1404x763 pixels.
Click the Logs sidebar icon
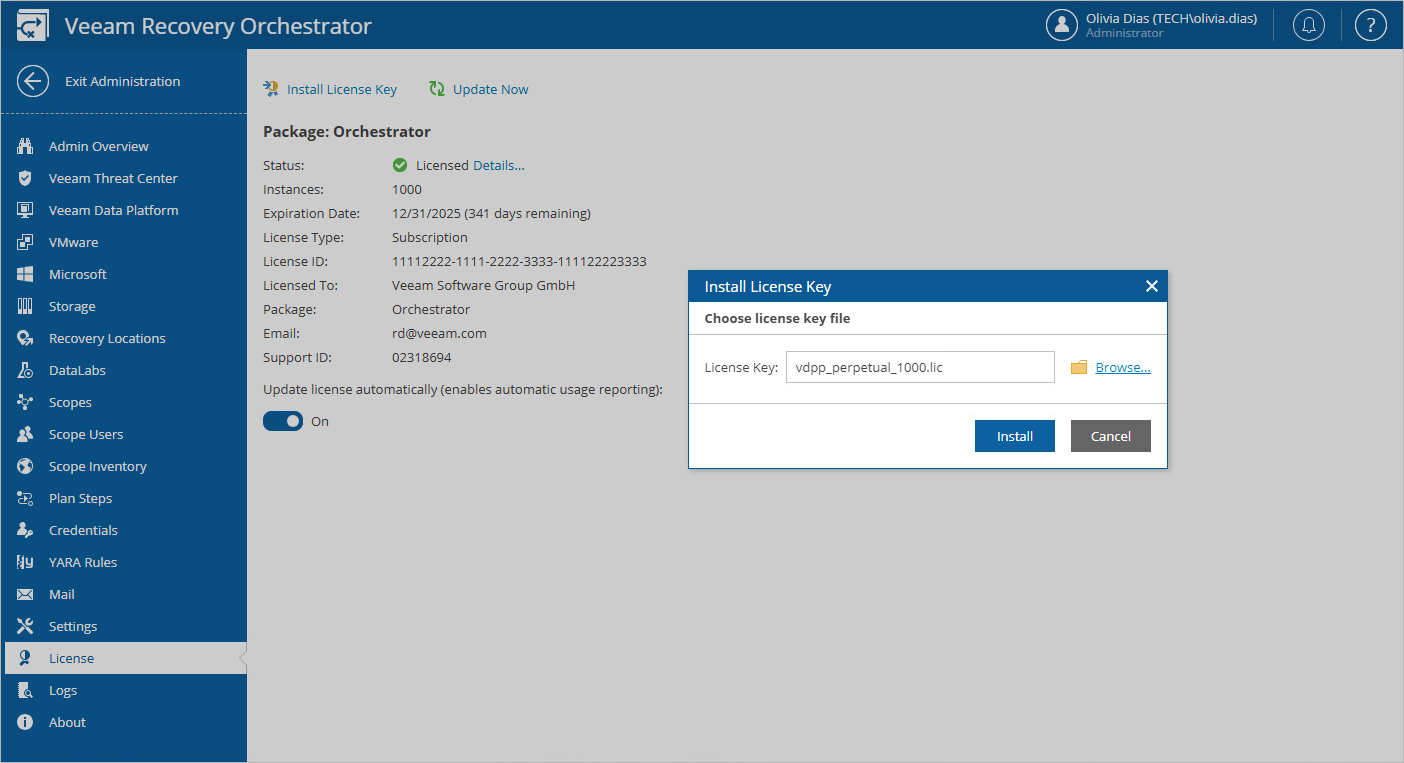(26, 690)
